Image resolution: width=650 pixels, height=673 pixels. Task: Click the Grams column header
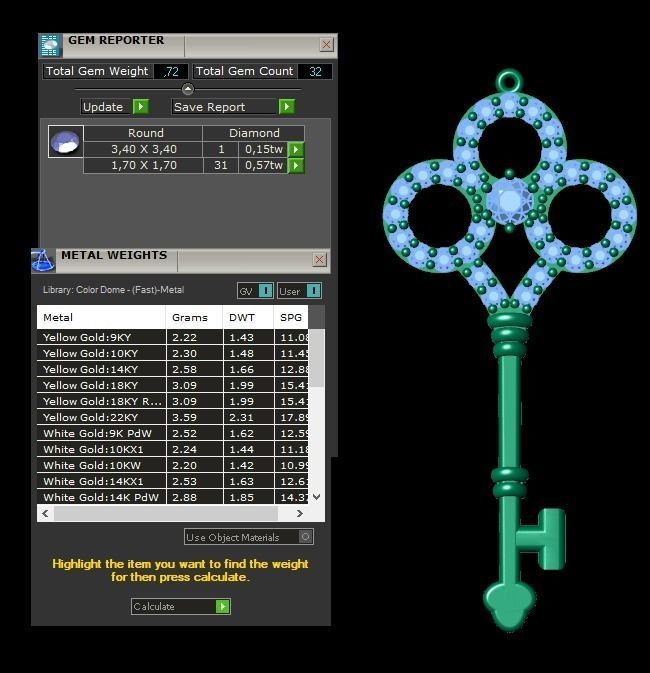click(x=194, y=318)
